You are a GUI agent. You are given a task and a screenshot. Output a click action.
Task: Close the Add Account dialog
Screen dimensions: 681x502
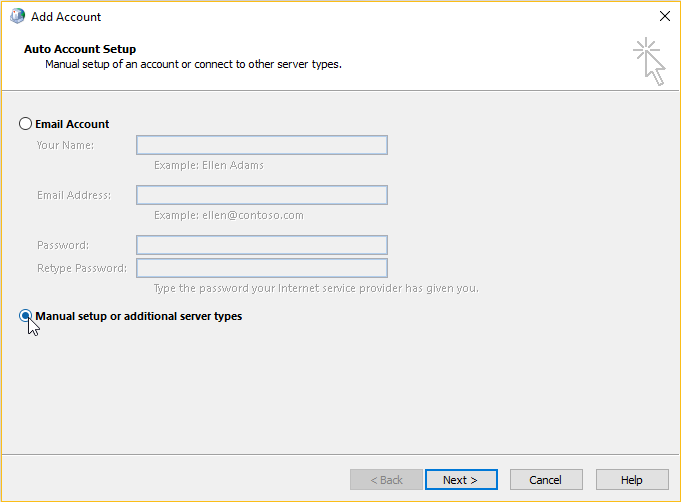pyautogui.click(x=664, y=16)
